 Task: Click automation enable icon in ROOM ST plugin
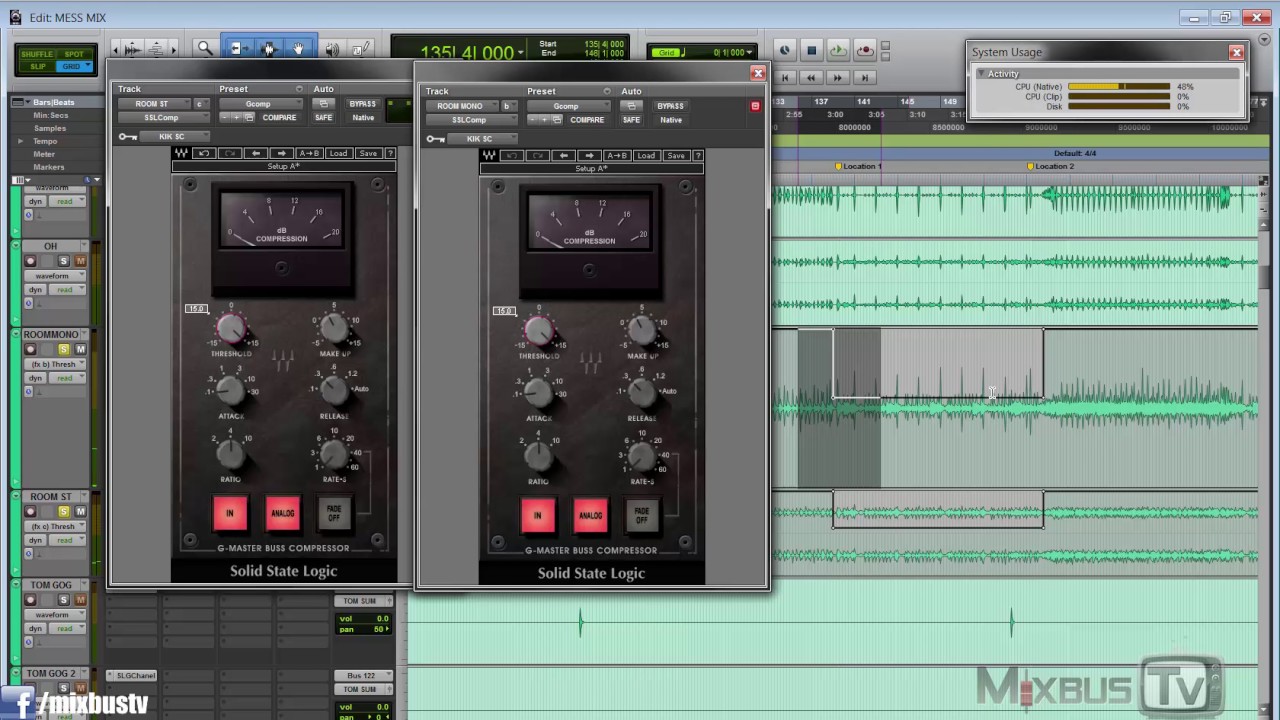point(323,104)
